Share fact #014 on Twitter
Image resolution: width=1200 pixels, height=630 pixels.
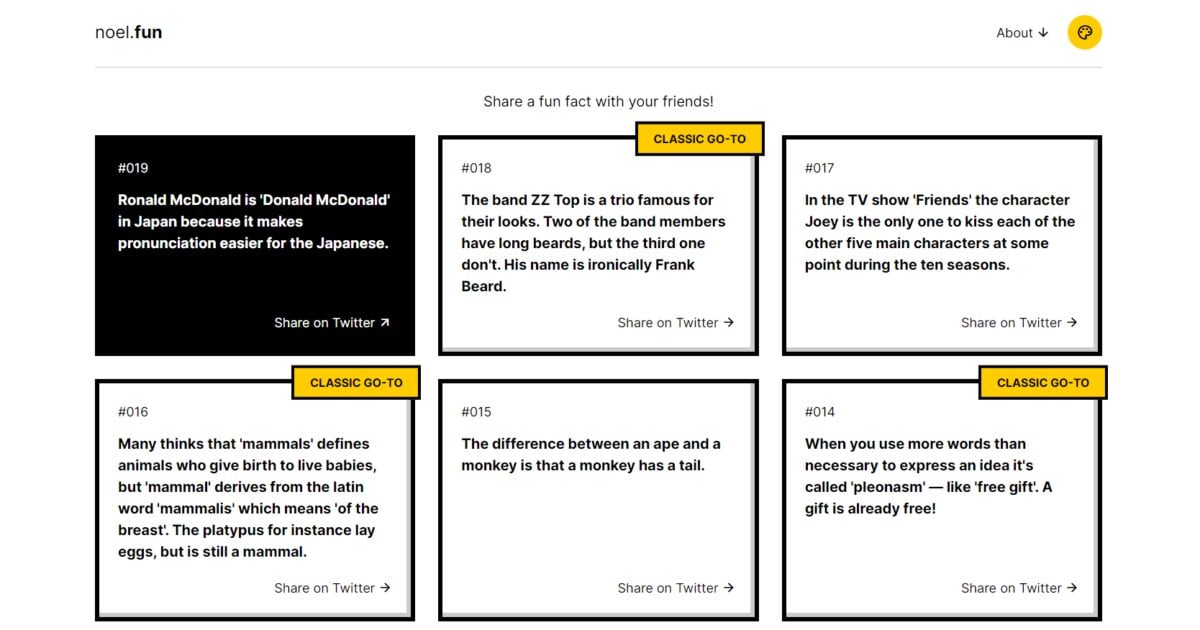[x=1019, y=588]
